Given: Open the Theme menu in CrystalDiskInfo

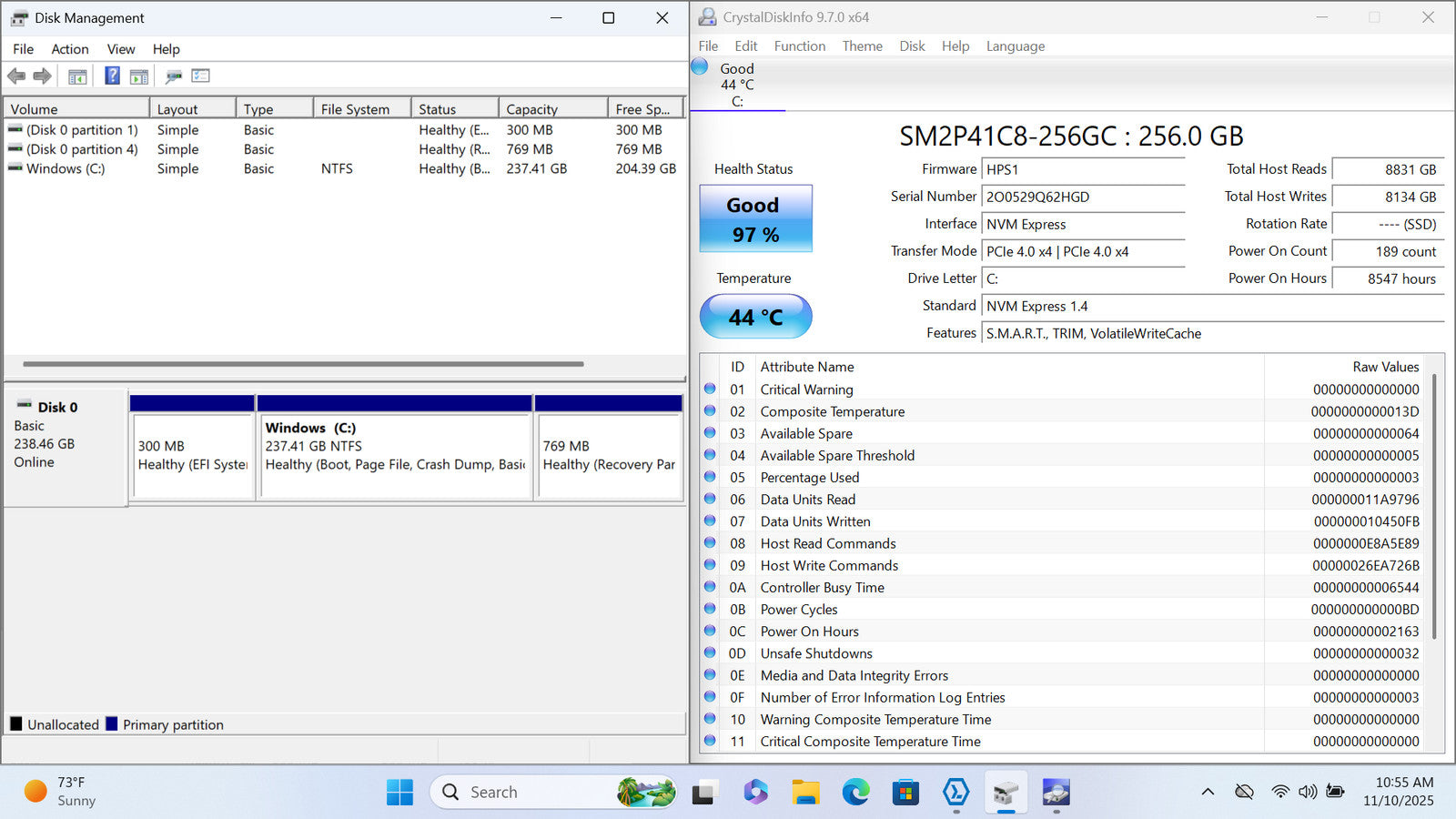Looking at the screenshot, I should click(862, 46).
